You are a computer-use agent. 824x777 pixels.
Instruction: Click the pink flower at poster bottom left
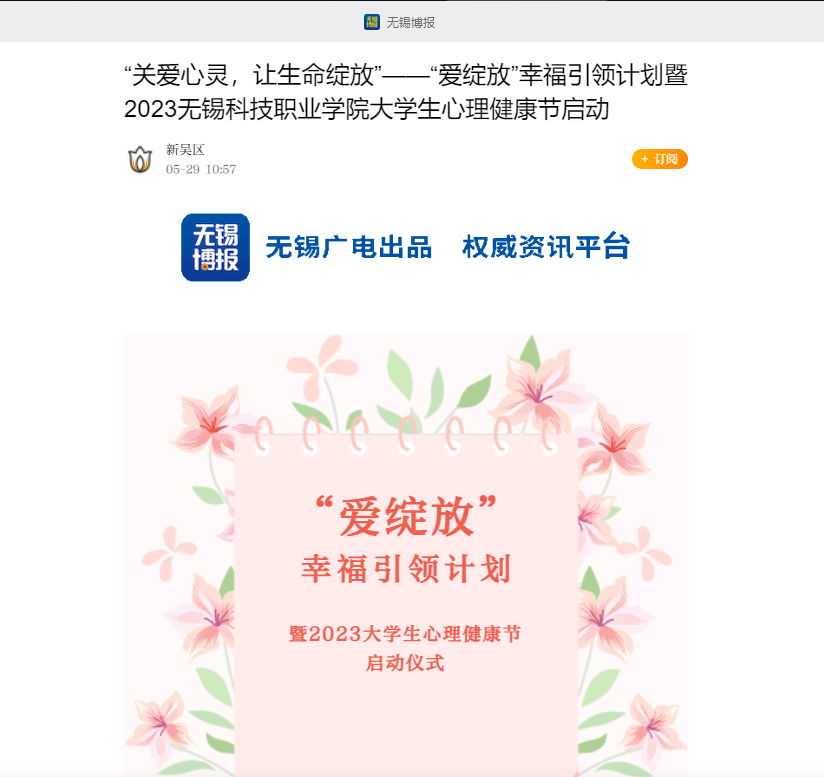point(159,726)
